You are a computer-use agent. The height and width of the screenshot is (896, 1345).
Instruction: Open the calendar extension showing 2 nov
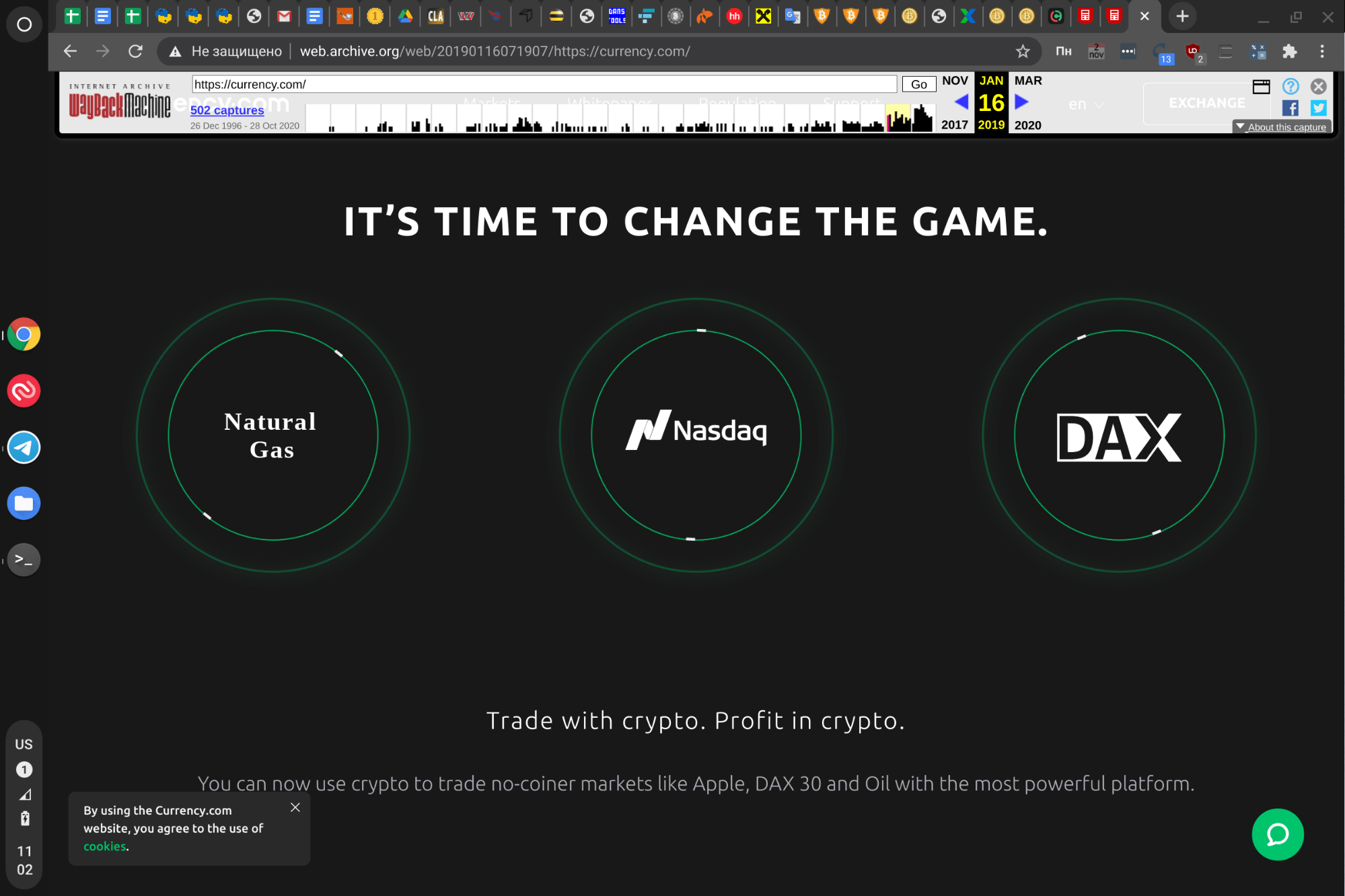tap(1096, 51)
